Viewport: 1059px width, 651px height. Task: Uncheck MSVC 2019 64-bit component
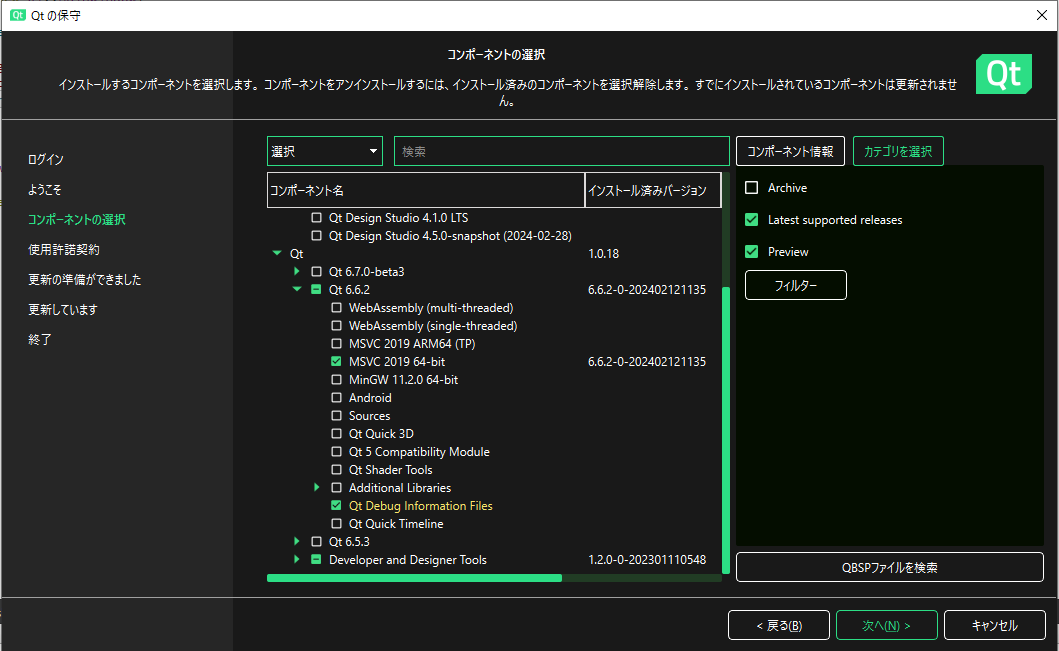[x=336, y=361]
